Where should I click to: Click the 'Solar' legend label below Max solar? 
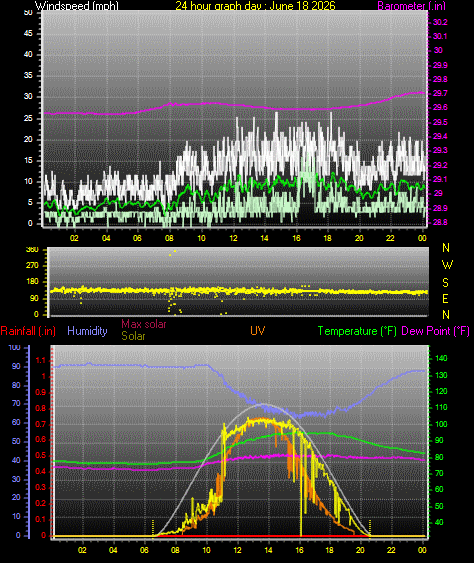[x=133, y=336]
